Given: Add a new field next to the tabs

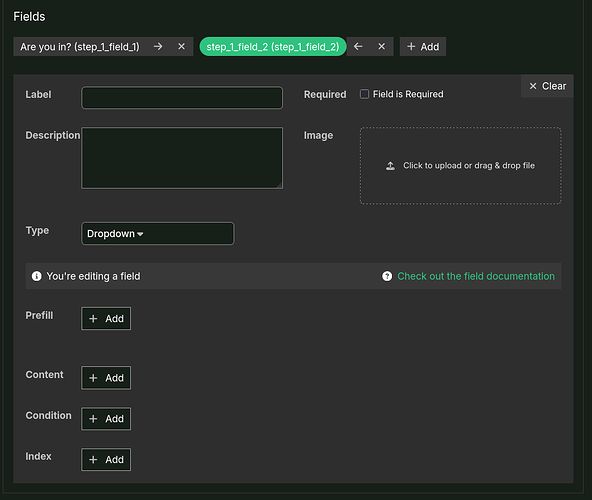Looking at the screenshot, I should [x=423, y=46].
